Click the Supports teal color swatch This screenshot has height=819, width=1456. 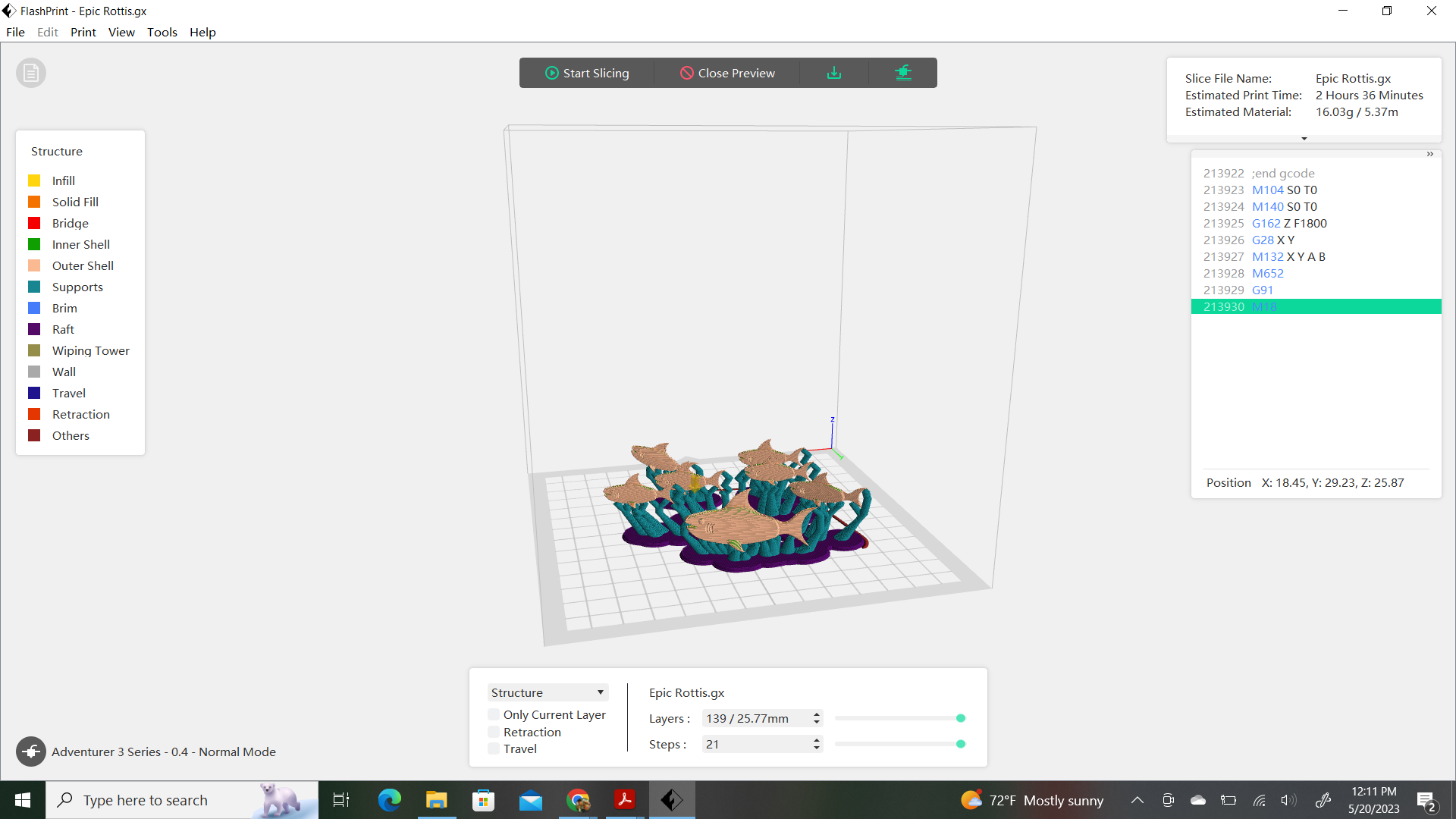(34, 287)
